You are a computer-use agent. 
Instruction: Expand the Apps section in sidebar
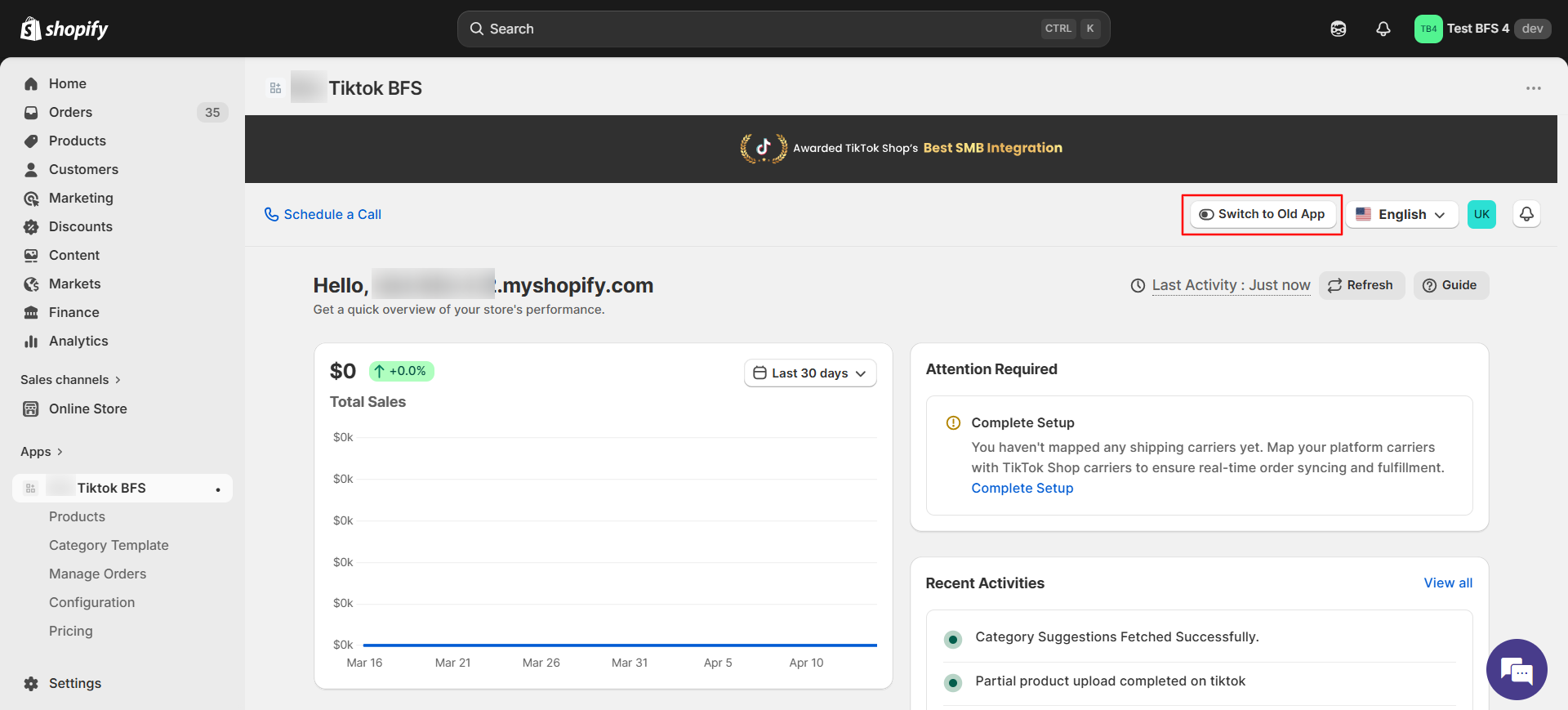click(42, 452)
